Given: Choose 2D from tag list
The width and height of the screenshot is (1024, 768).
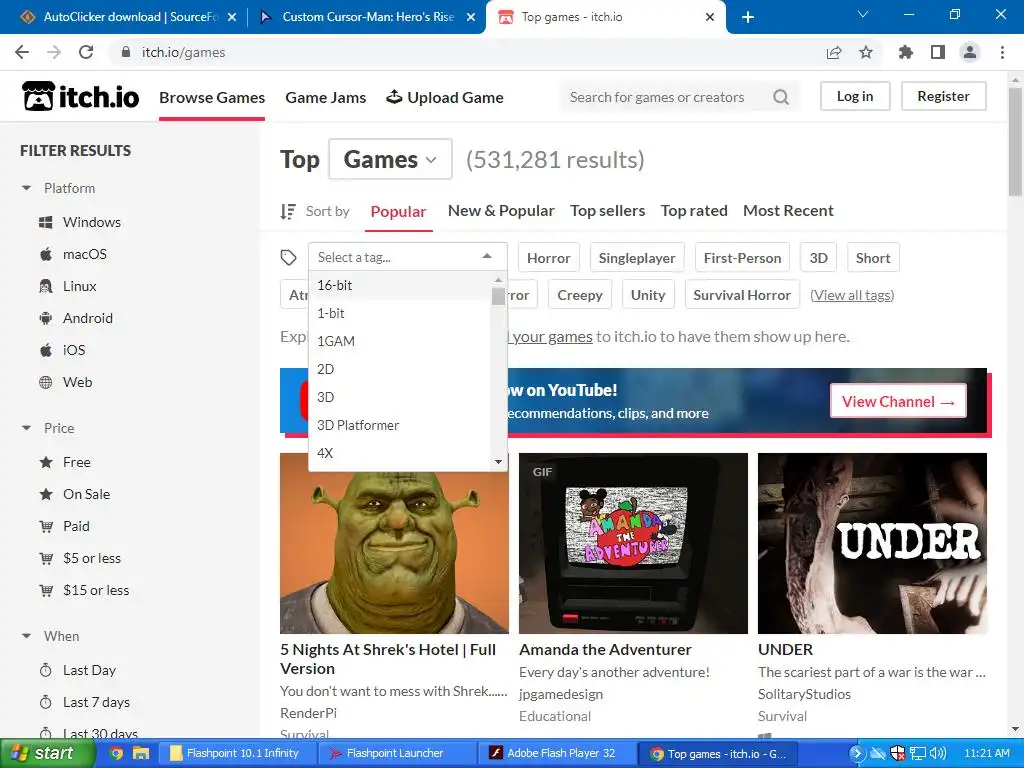Looking at the screenshot, I should [400, 370].
